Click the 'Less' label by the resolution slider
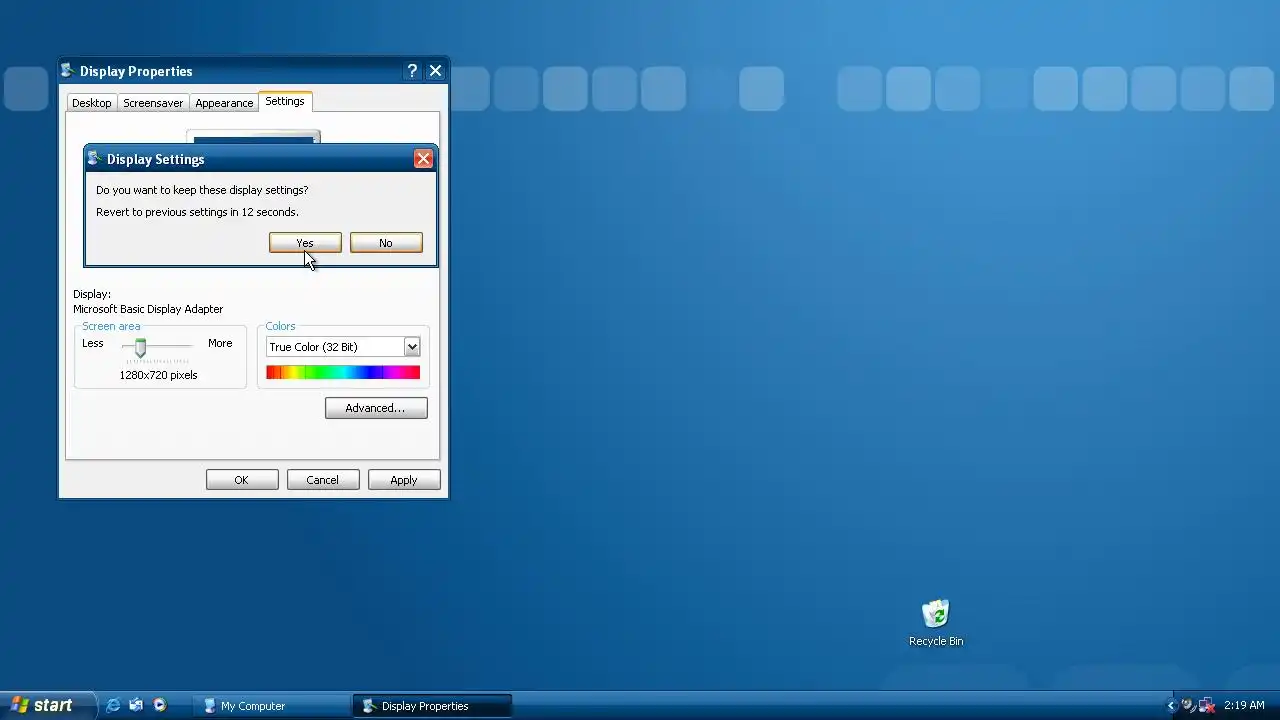Screen dimensions: 1280x720 (x=93, y=343)
